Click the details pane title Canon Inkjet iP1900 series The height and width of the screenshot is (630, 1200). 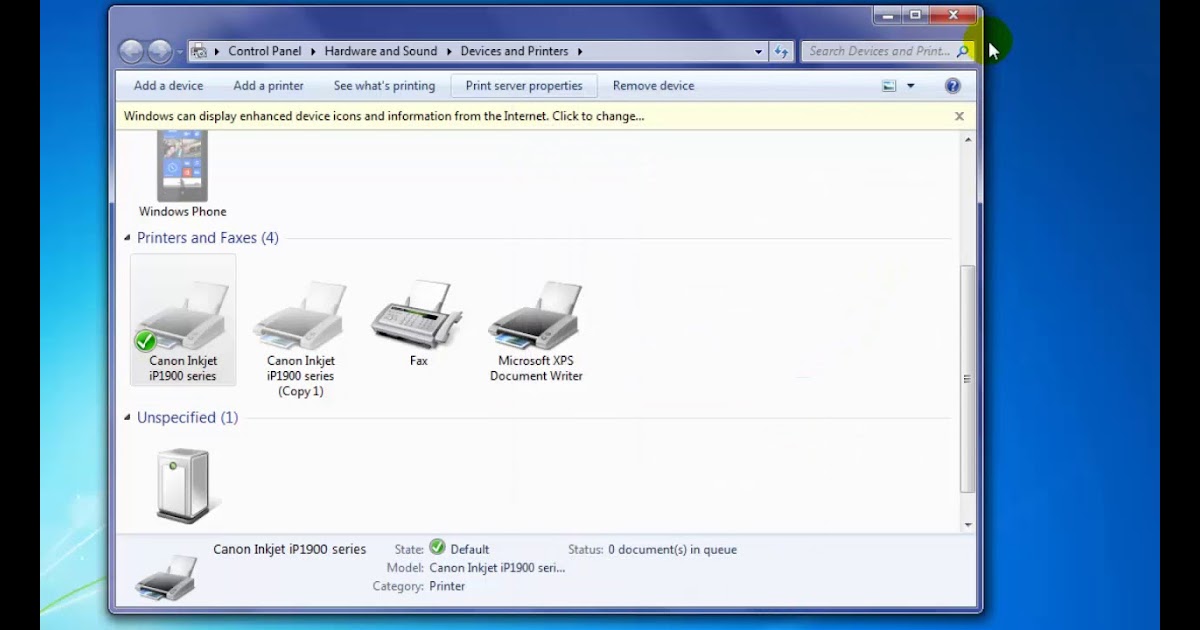290,549
